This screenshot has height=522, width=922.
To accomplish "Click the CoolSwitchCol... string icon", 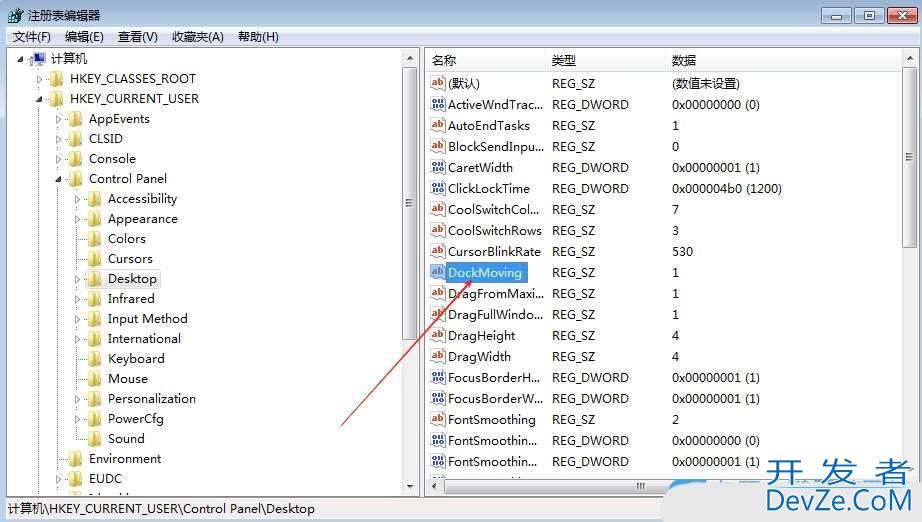I will pyautogui.click(x=438, y=209).
